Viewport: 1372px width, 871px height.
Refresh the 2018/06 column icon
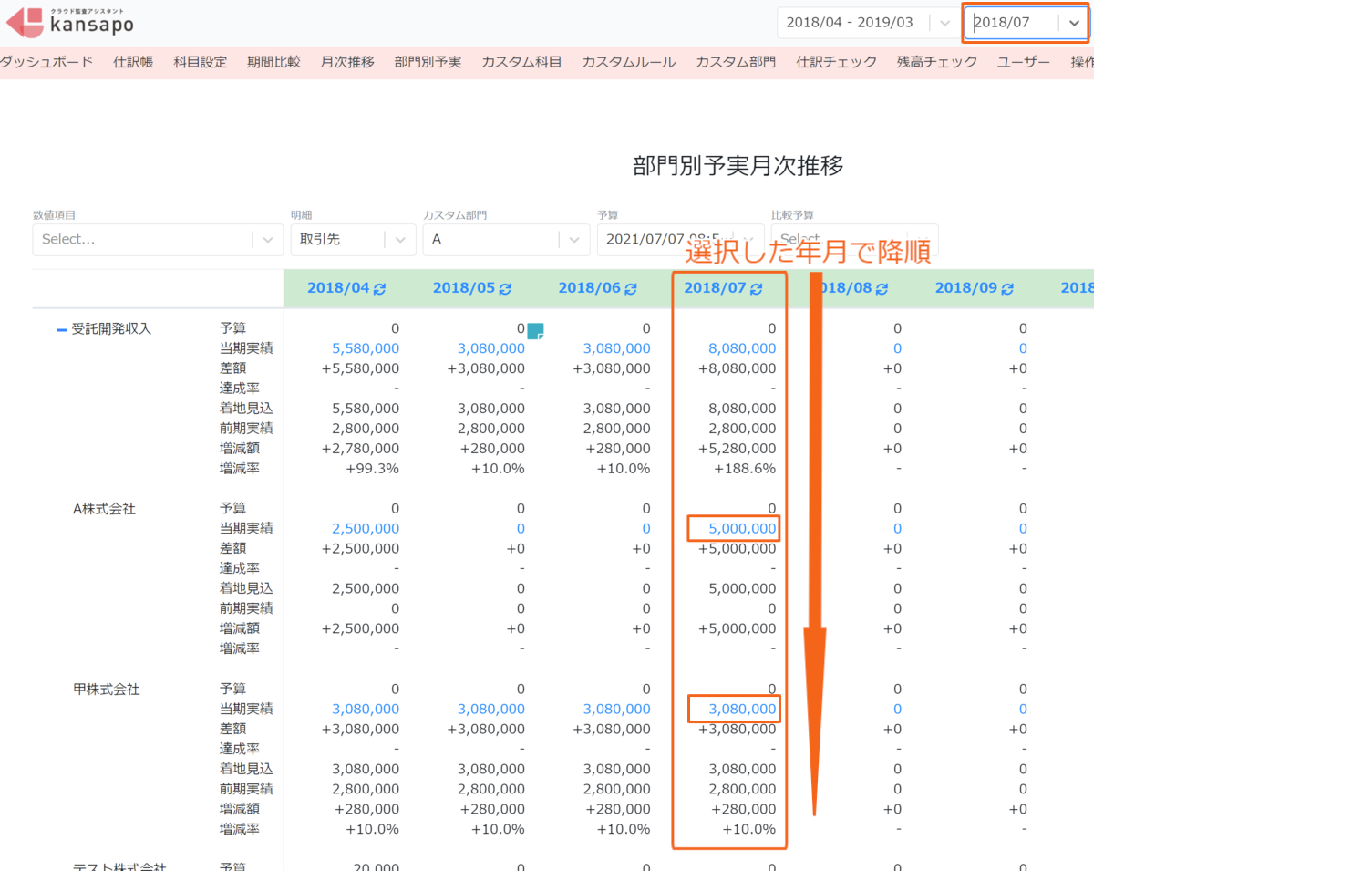(630, 288)
